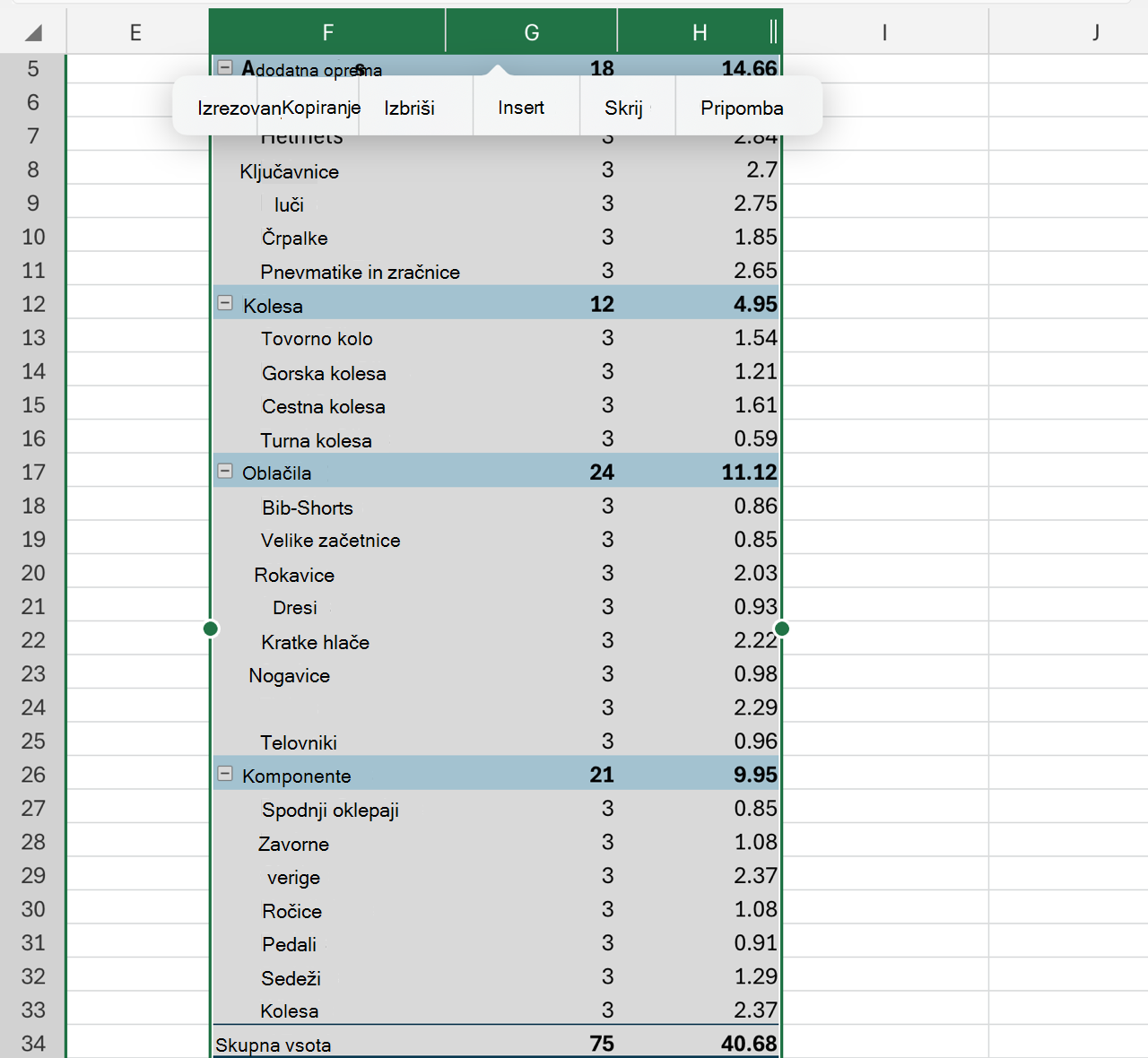Click the Oblačila count 24
This screenshot has height=1058, width=1148.
tap(602, 472)
